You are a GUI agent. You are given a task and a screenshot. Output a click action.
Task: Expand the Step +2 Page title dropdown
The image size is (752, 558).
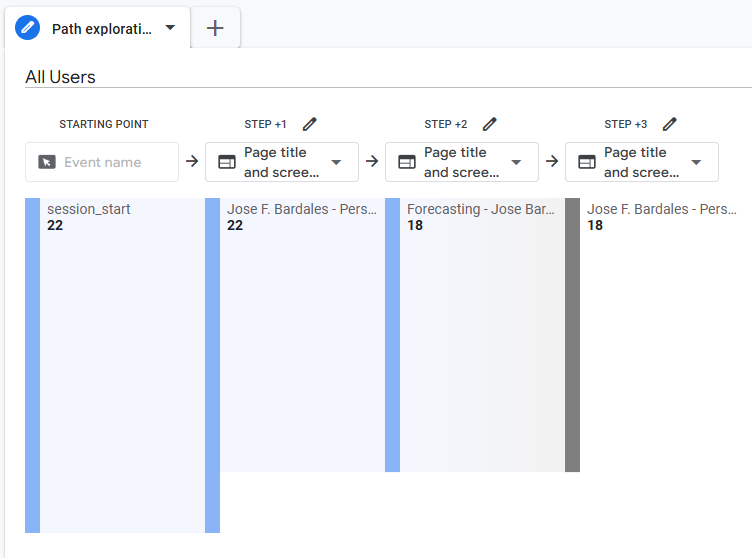tap(516, 162)
